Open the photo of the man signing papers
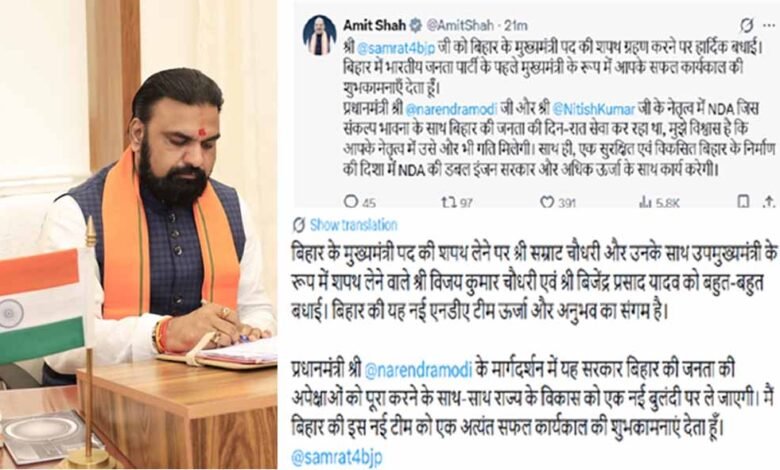 point(138,235)
